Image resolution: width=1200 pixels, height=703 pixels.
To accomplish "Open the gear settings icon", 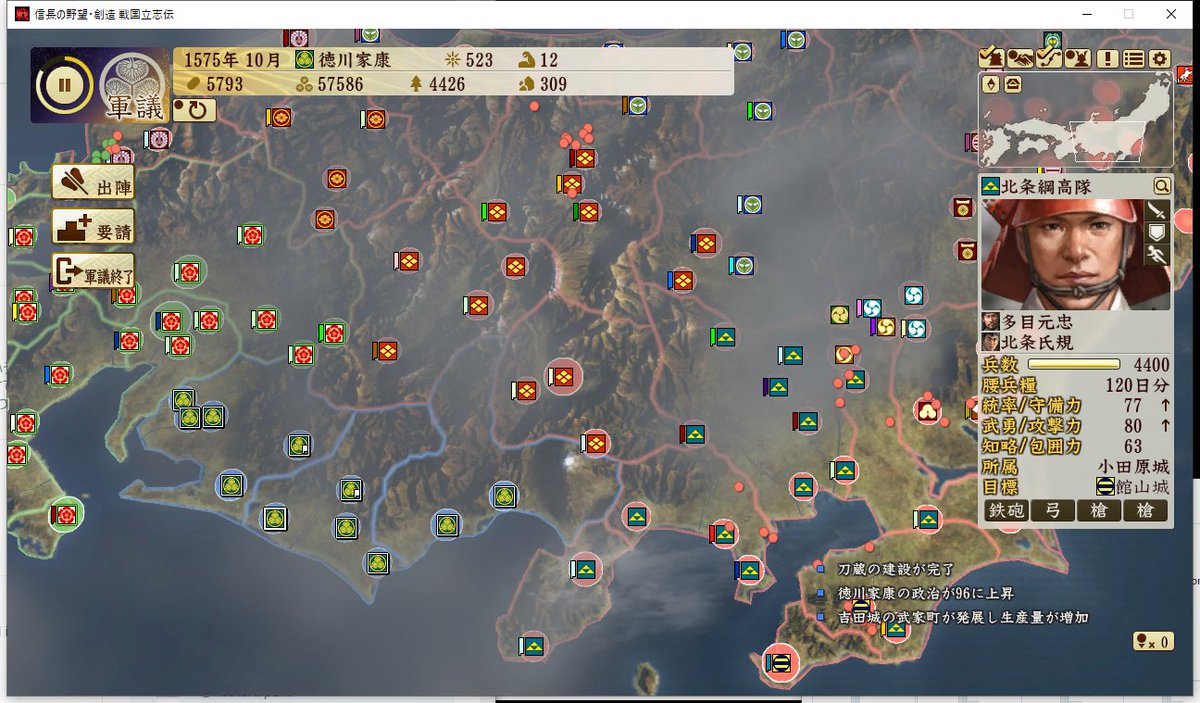I will tap(1160, 58).
